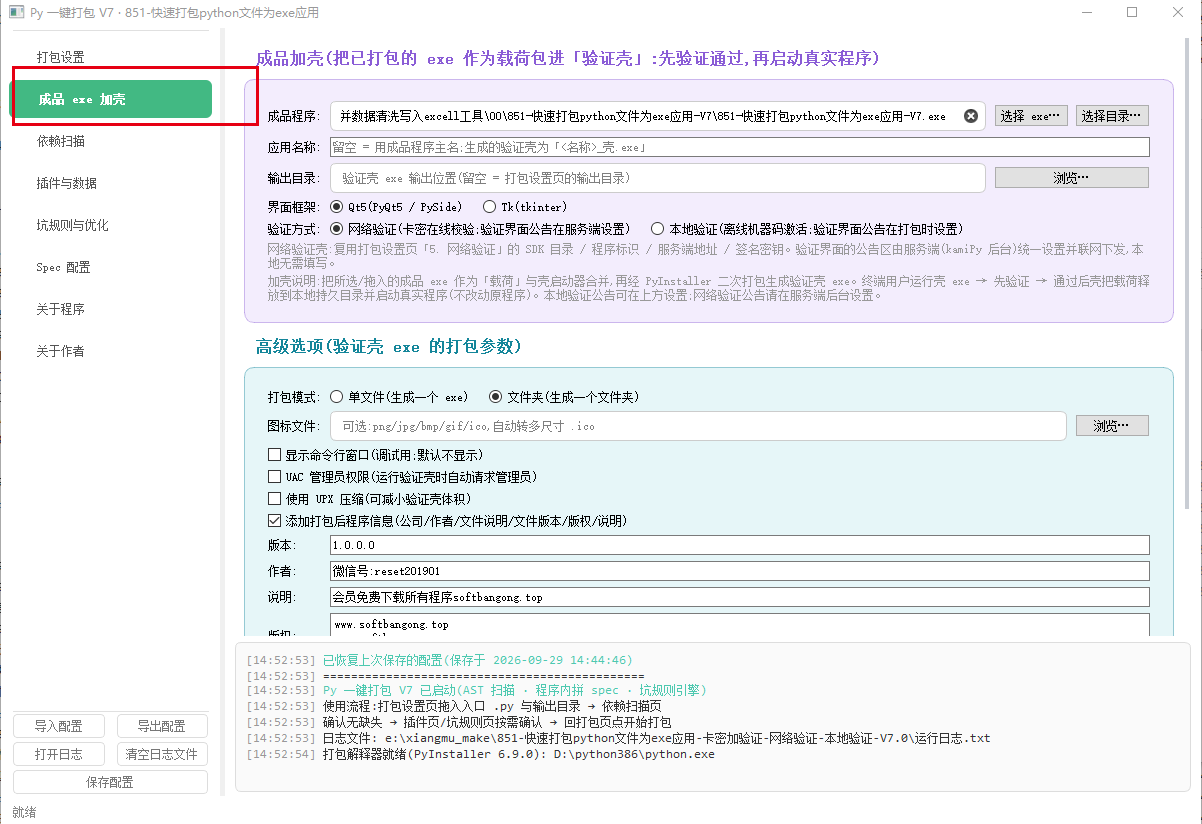Click the 成品加壳 section heading
The height and width of the screenshot is (824, 1202).
coord(568,58)
